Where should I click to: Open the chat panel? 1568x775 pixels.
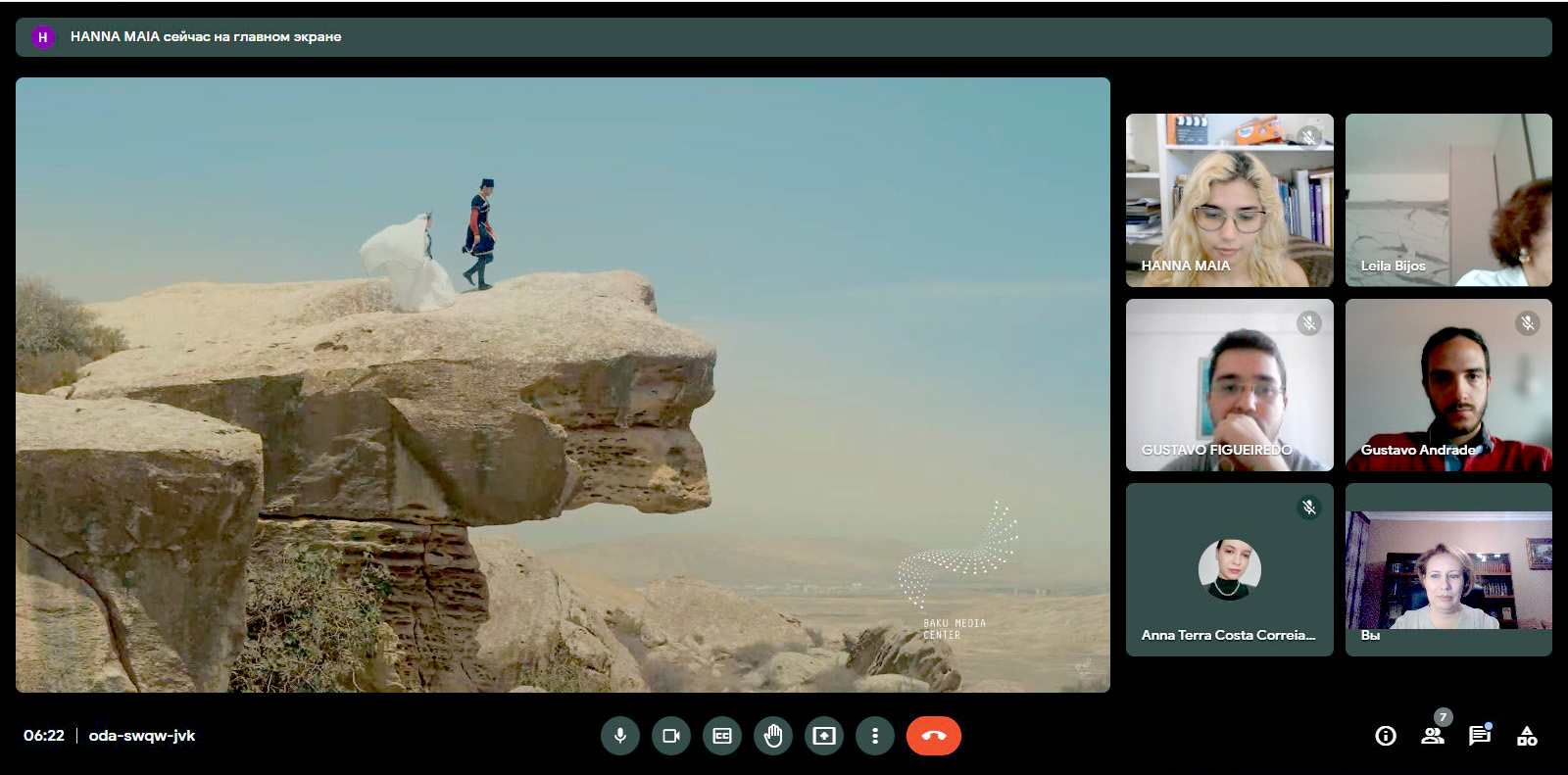(x=1480, y=736)
